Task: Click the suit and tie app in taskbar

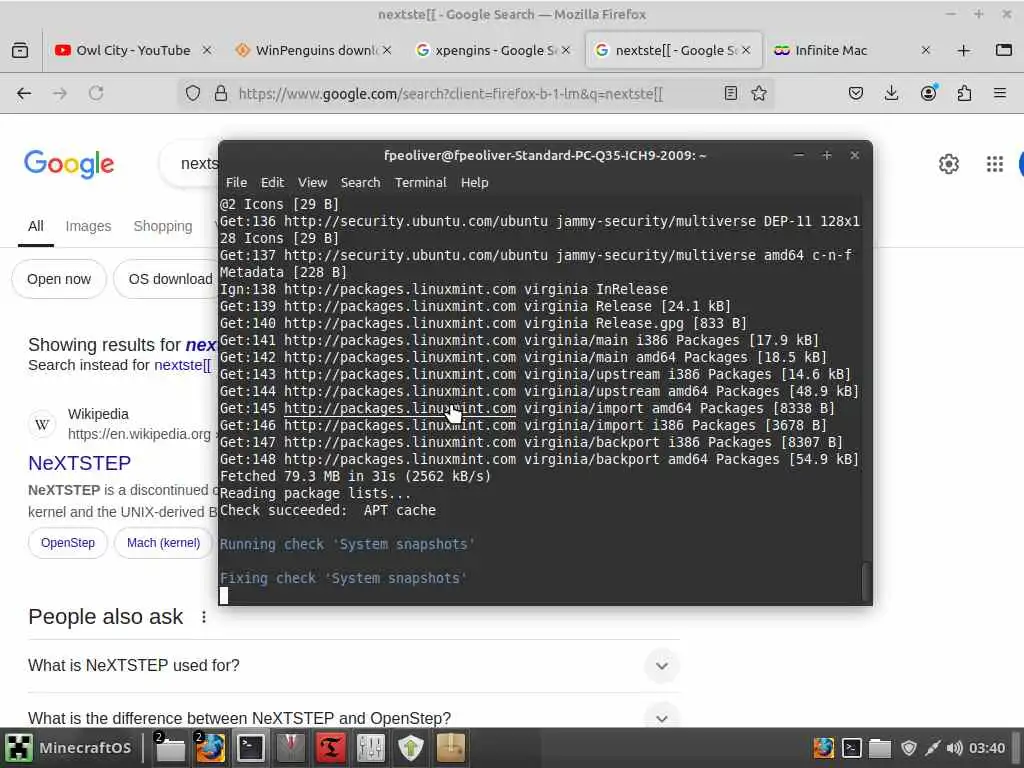Action: click(x=291, y=748)
